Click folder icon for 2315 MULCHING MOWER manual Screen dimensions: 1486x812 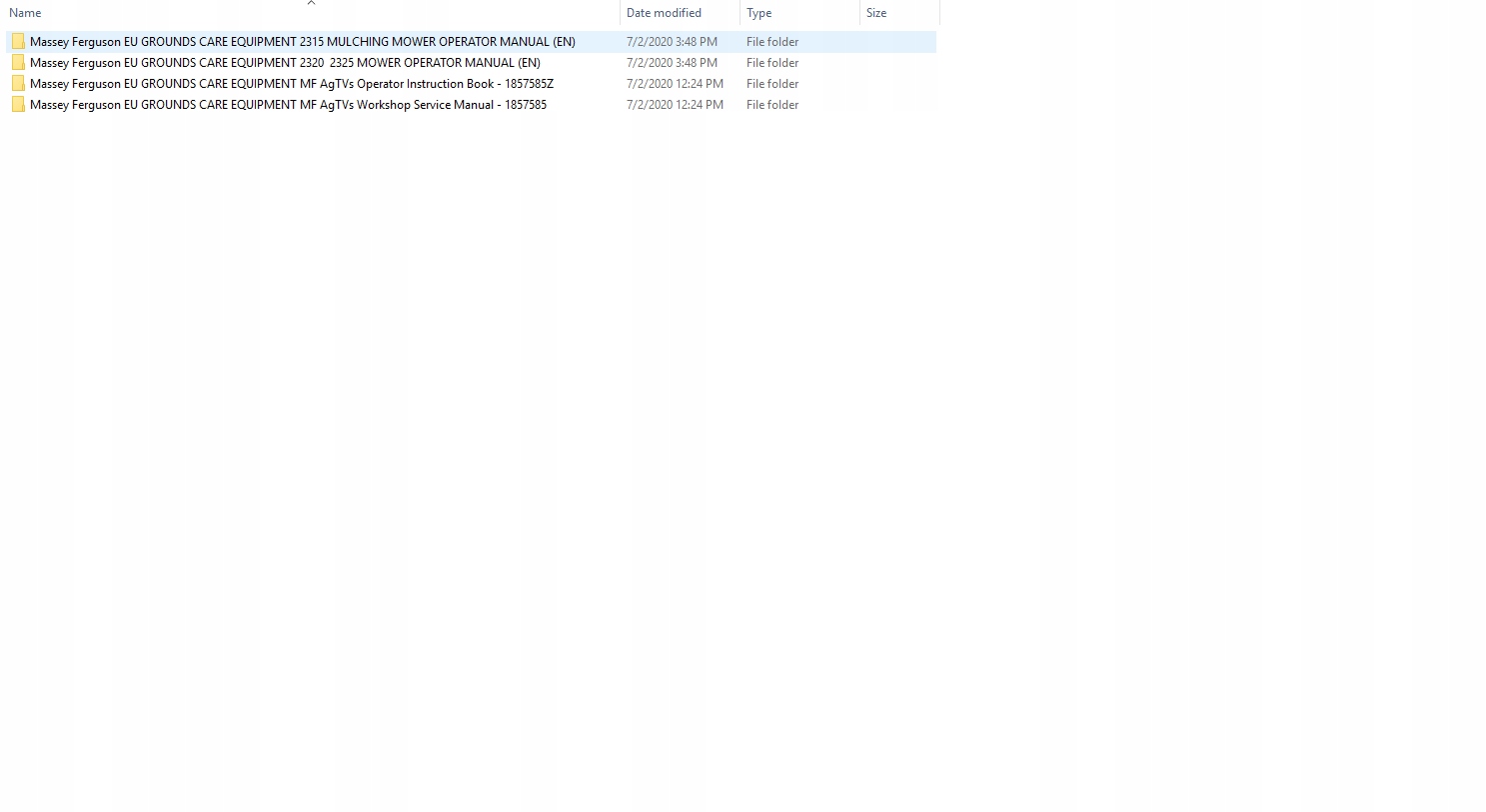click(x=18, y=42)
